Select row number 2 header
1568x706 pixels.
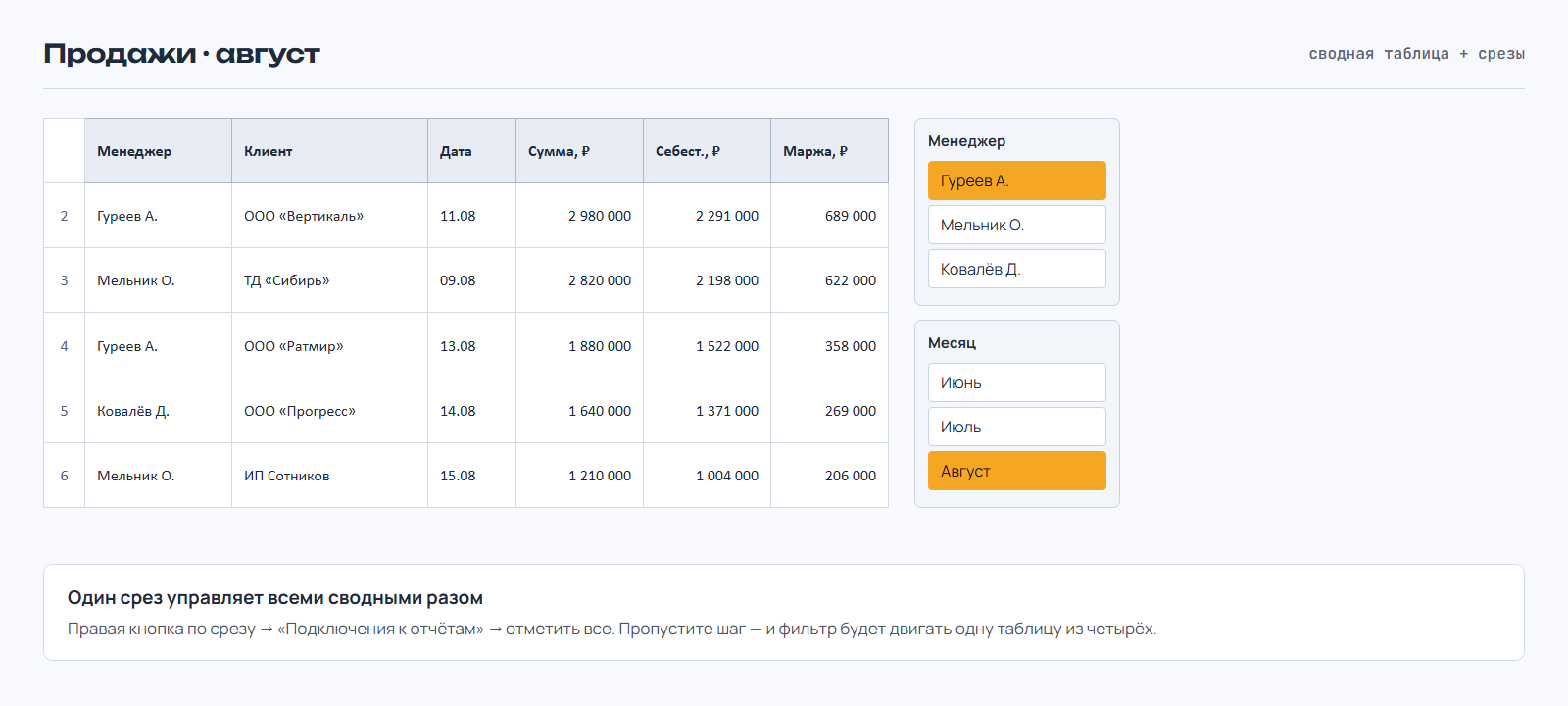tap(65, 216)
